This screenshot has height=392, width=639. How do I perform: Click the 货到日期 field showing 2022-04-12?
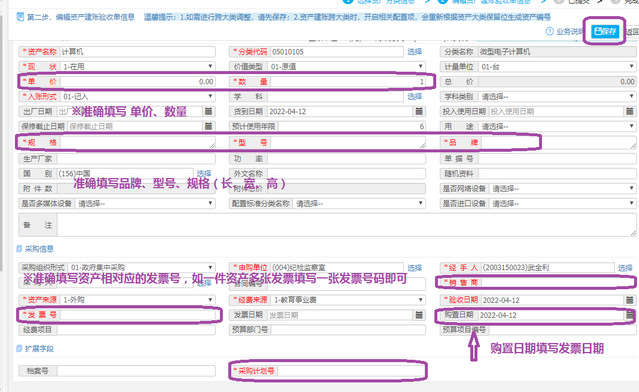[339, 111]
